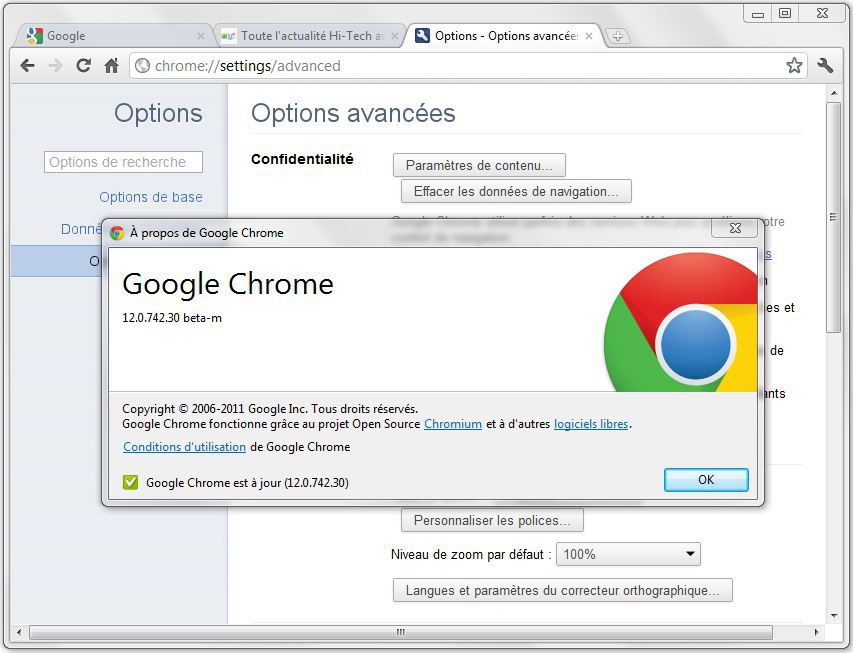
Task: Open the logiciels libres link
Action: (591, 424)
